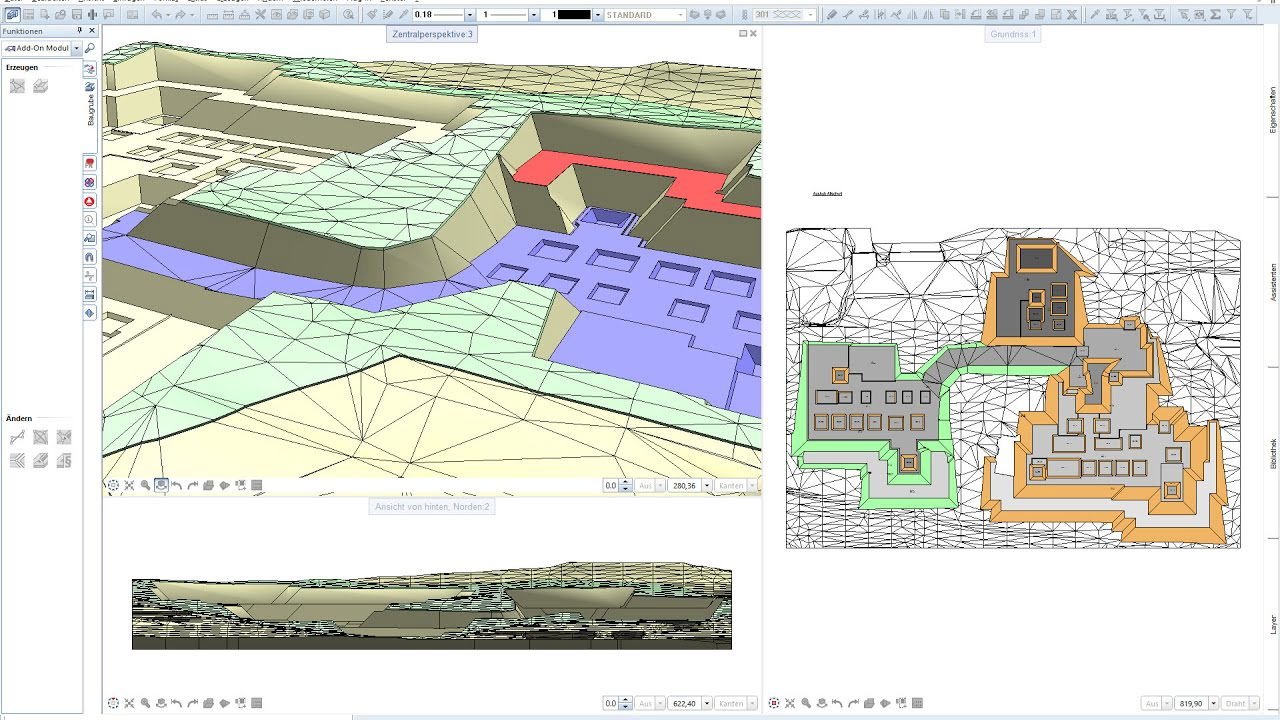Screen dimensions: 1280x720
Task: Open the 819,90 scale dropdown in Grundriss view
Action: coord(1214,704)
